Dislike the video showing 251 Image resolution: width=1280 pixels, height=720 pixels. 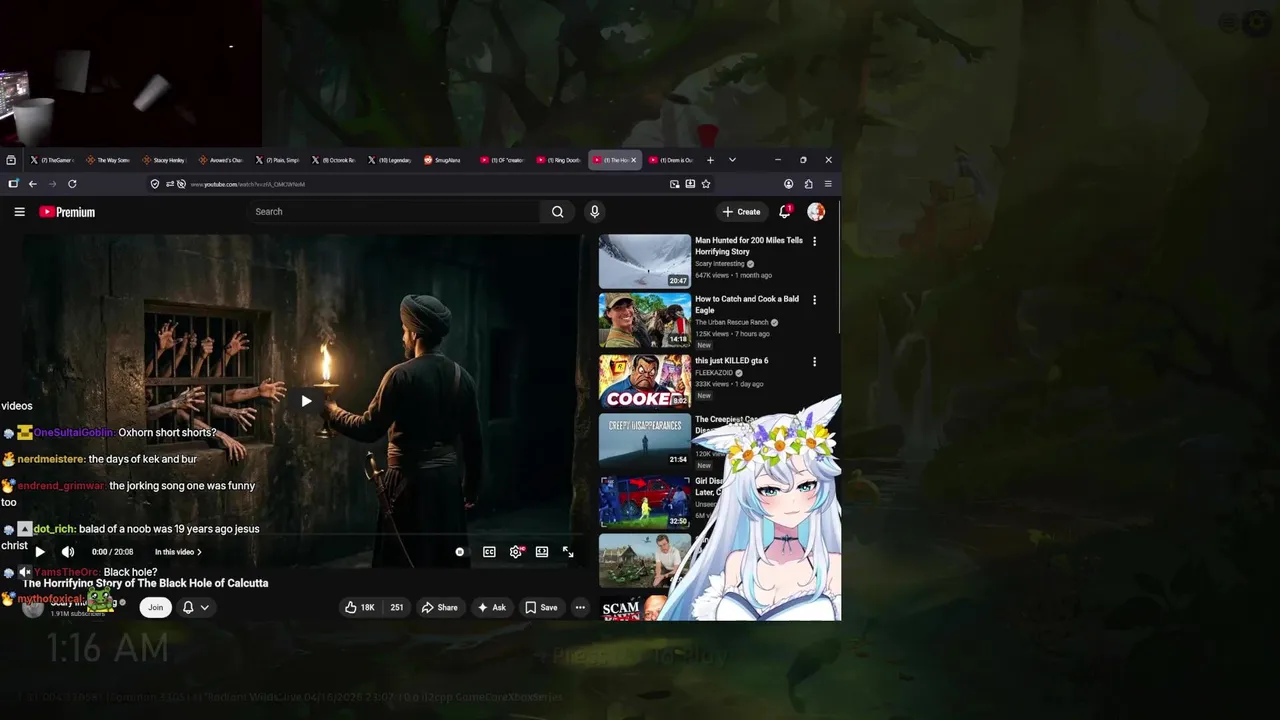click(397, 607)
